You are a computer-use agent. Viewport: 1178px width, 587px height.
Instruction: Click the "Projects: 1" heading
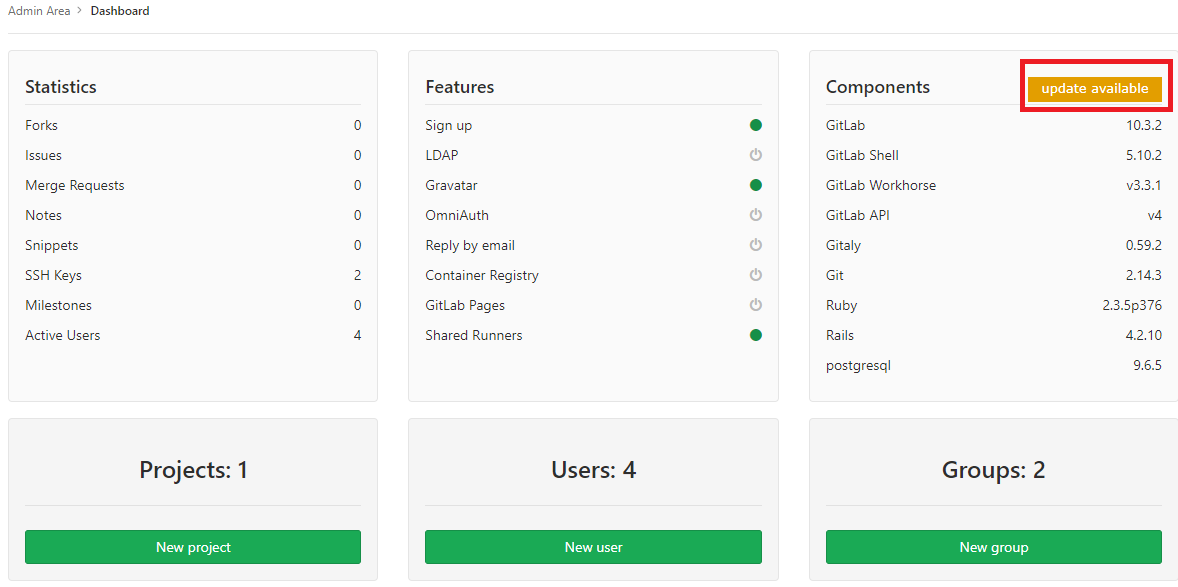pos(193,471)
